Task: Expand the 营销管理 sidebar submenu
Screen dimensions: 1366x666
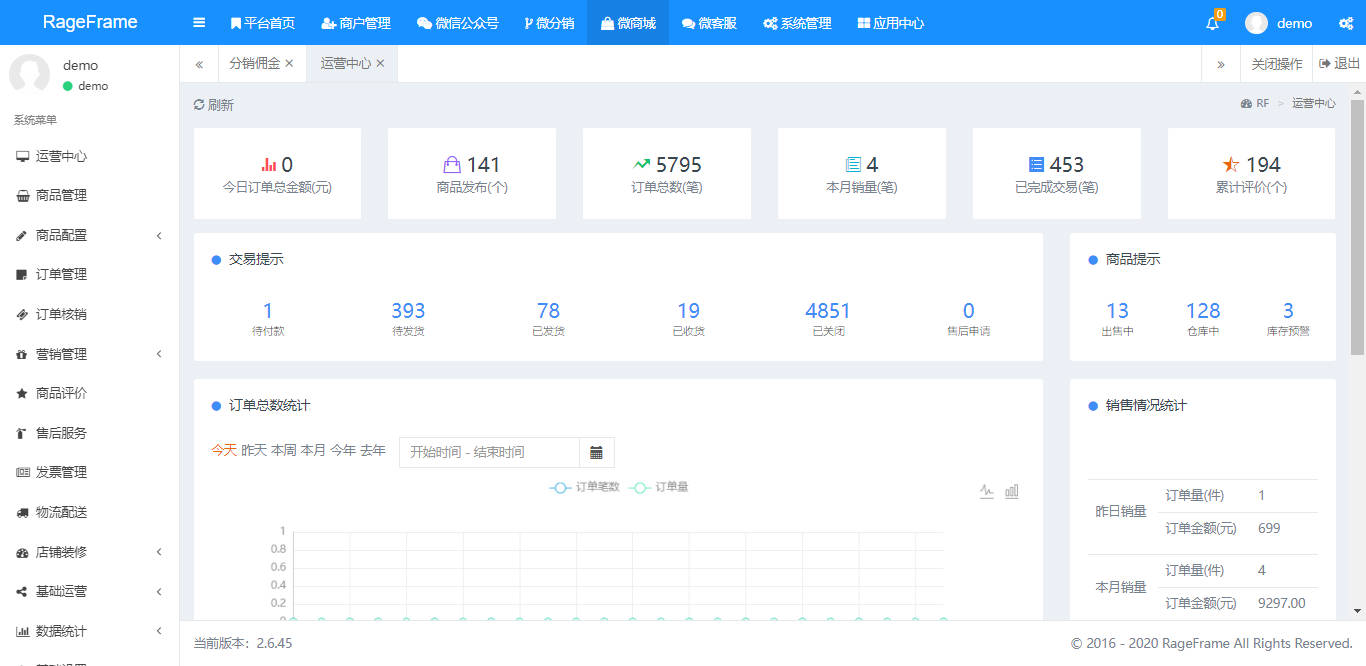Action: tap(90, 354)
